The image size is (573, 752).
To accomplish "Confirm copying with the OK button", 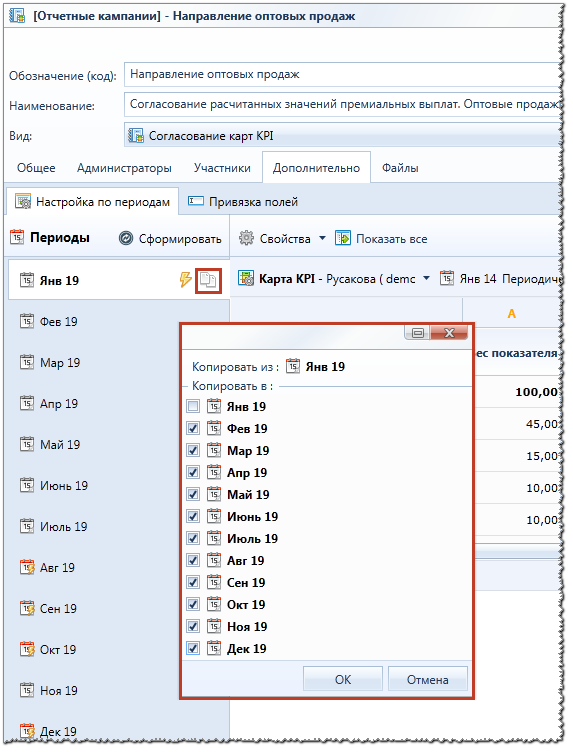I will [343, 680].
